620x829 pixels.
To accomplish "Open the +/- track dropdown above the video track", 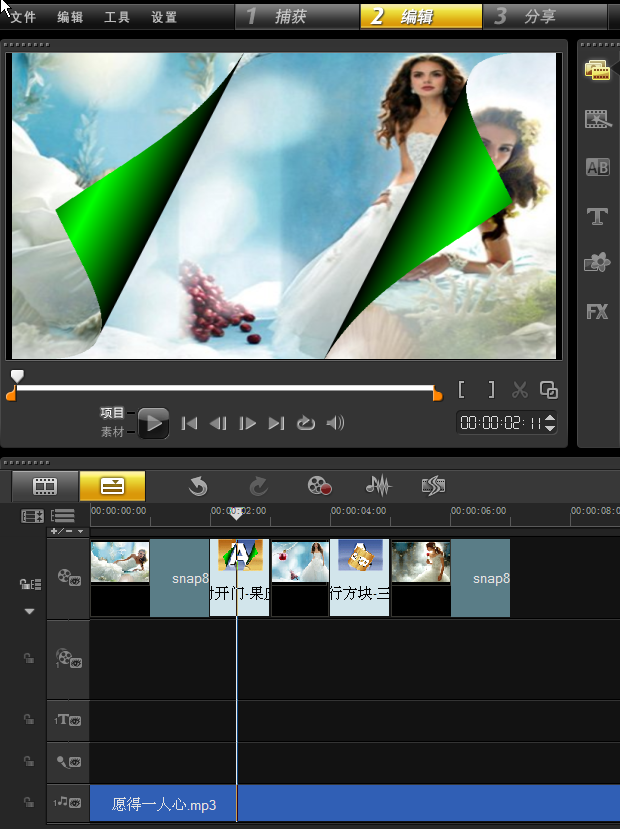I will [67, 531].
